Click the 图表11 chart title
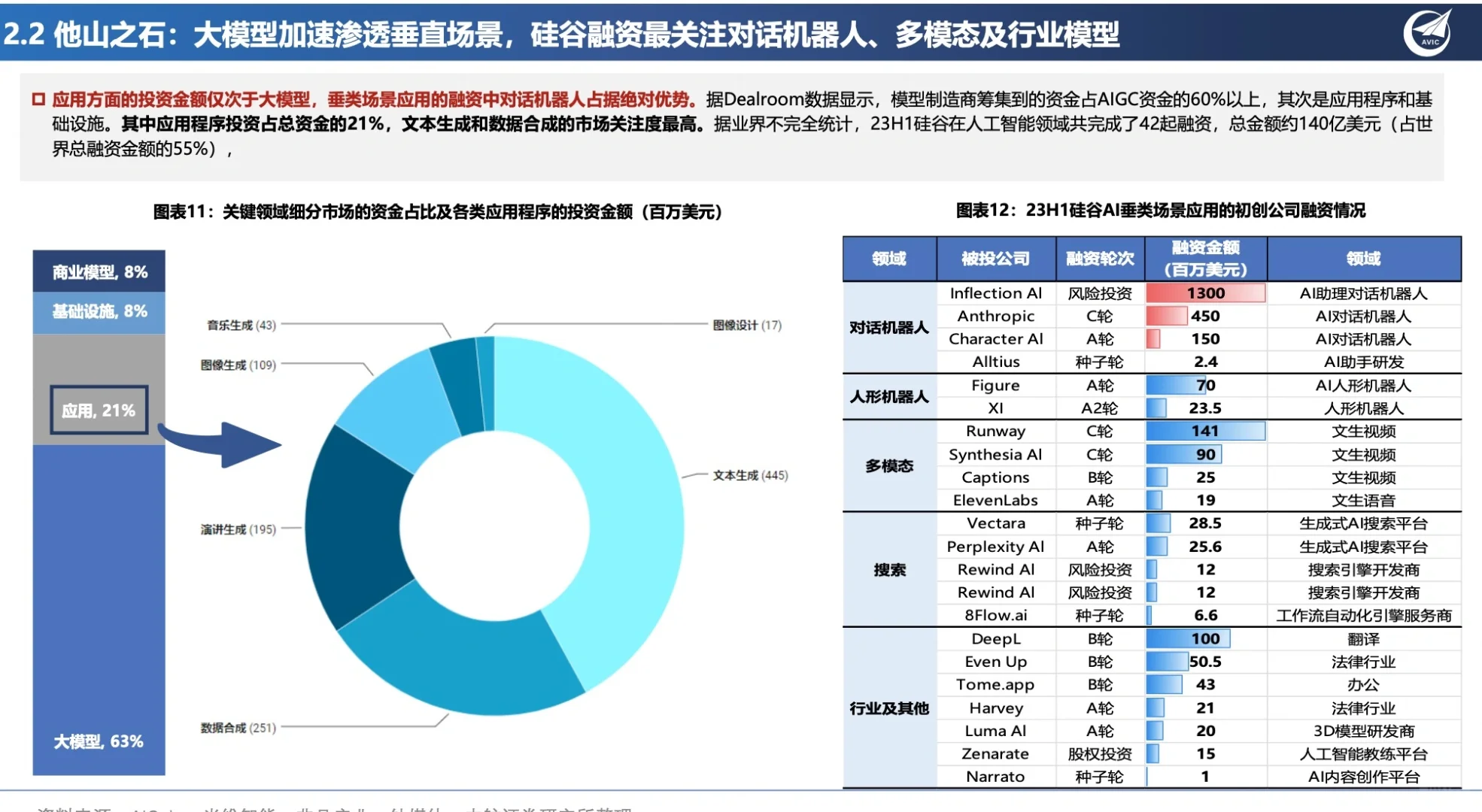 tap(438, 212)
